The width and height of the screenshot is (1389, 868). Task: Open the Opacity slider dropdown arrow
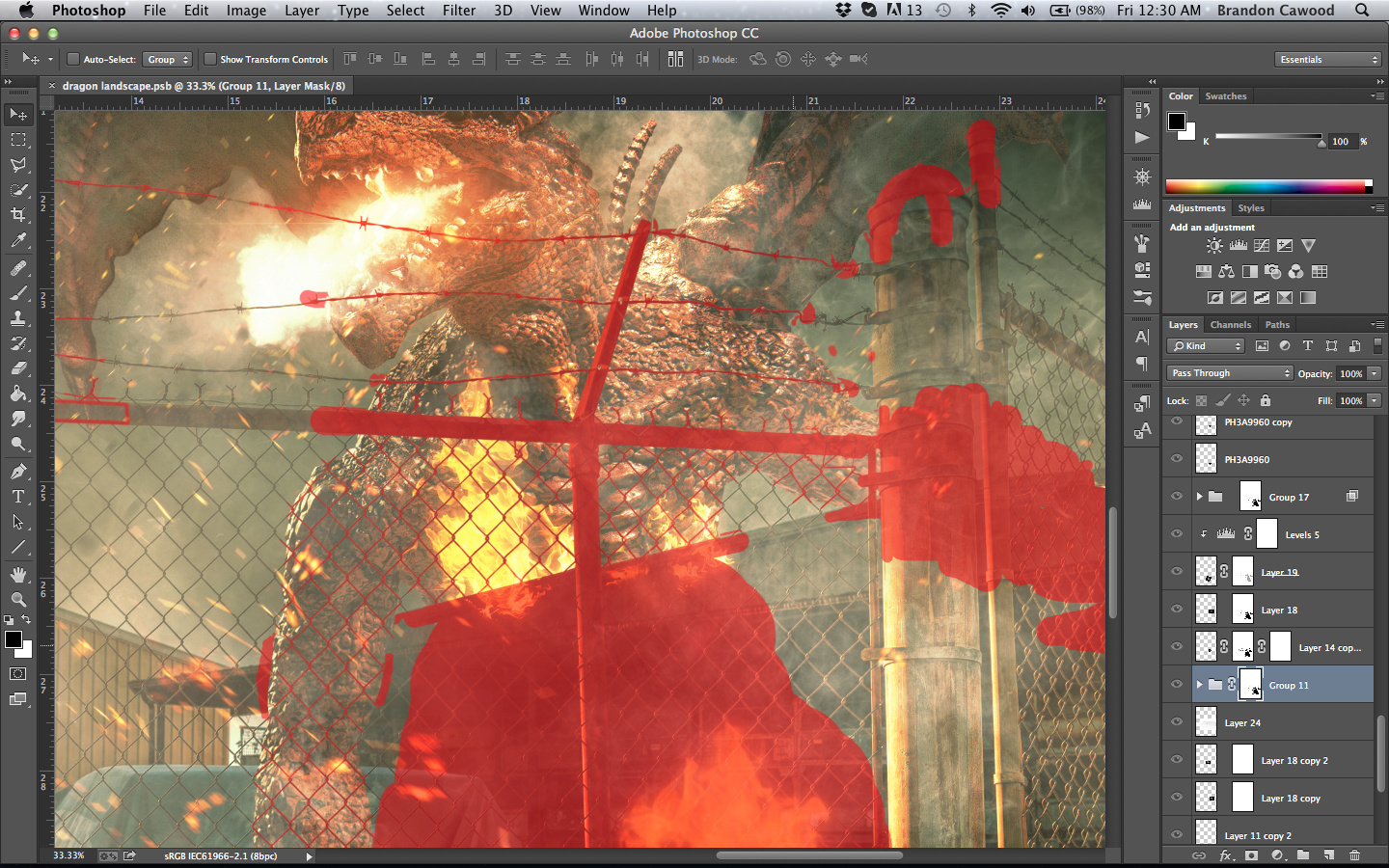[1375, 373]
